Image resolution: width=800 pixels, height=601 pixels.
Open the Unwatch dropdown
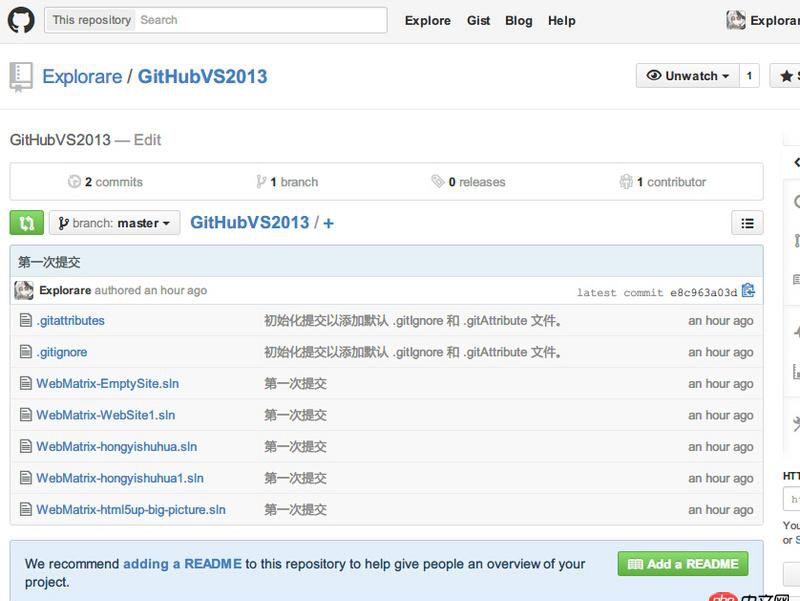pos(687,76)
